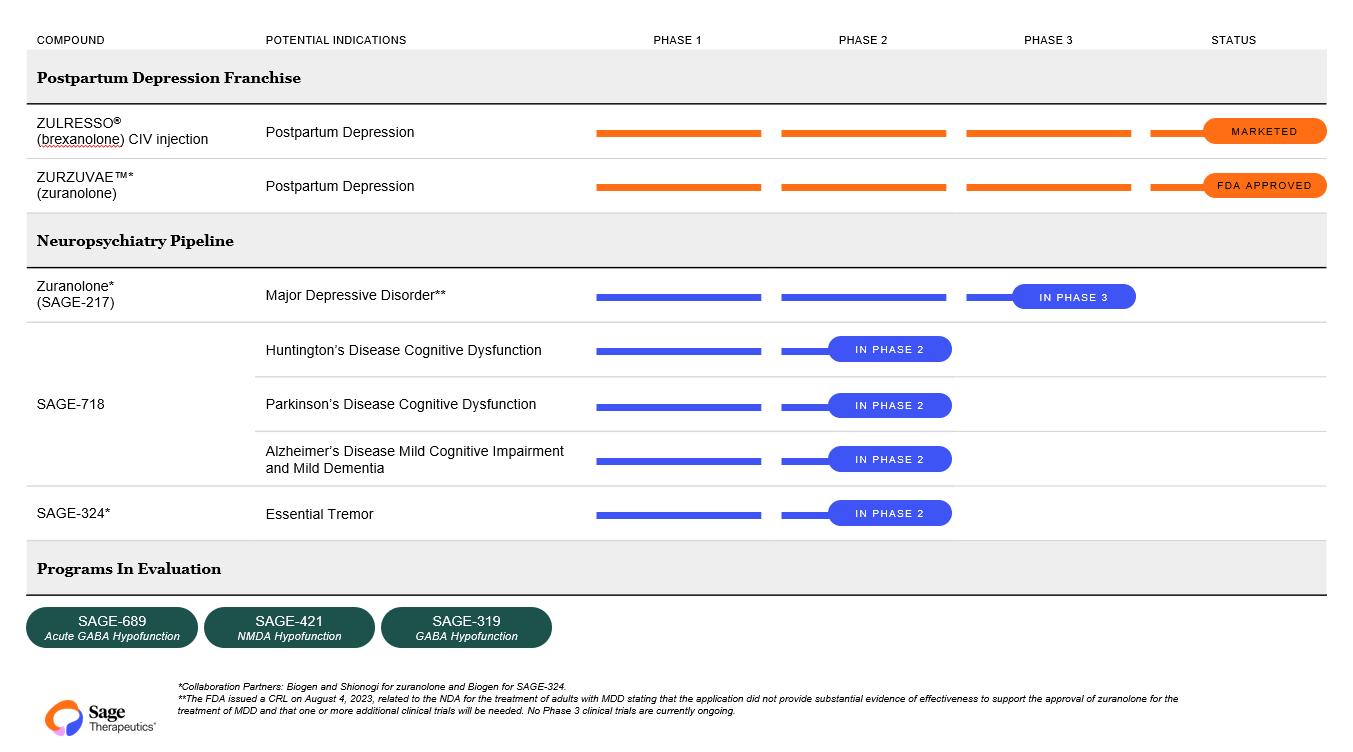The height and width of the screenshot is (752, 1353).
Task: Click the FDA APPROVED status badge
Action: point(1264,186)
